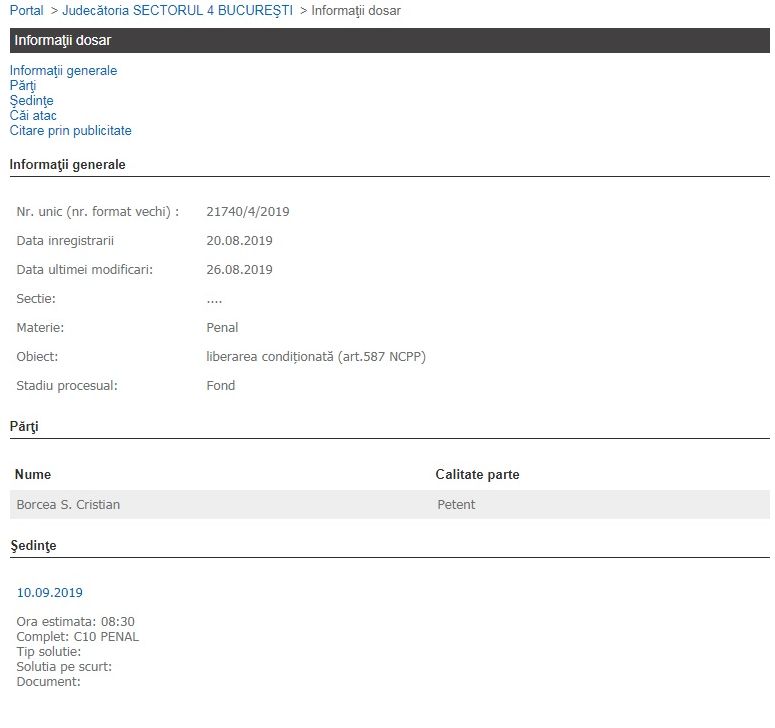Click the Complet: C10 PENAL text
Image resolution: width=775 pixels, height=728 pixels.
78,637
